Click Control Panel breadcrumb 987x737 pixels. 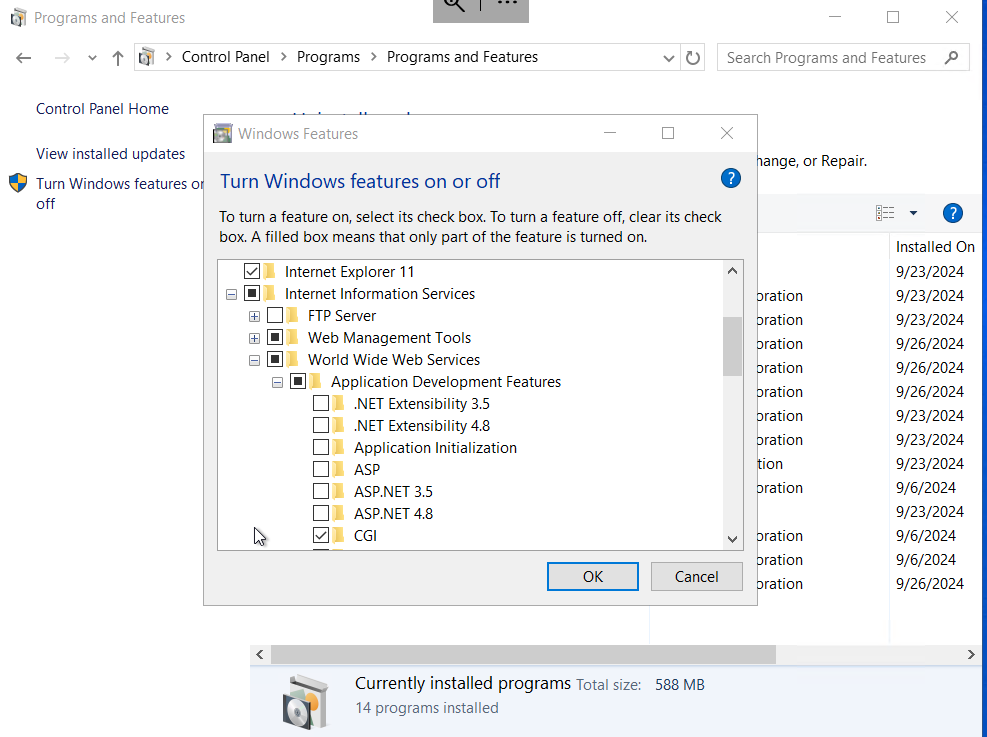click(225, 57)
